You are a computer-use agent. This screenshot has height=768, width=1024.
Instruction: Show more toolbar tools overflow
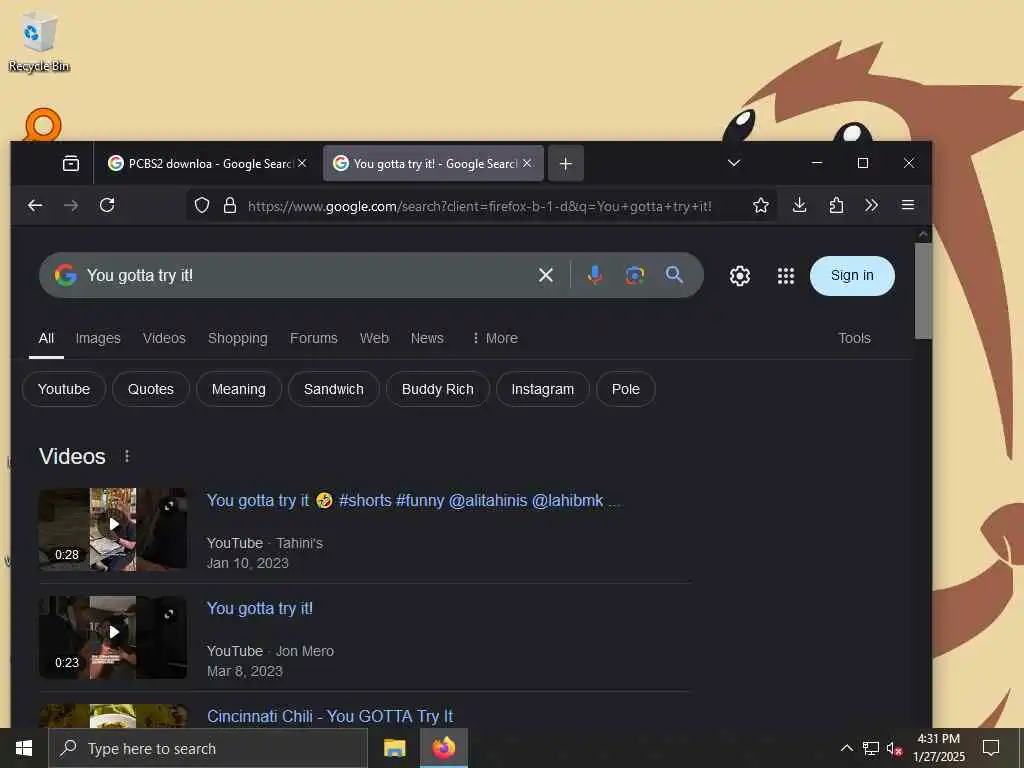(871, 206)
